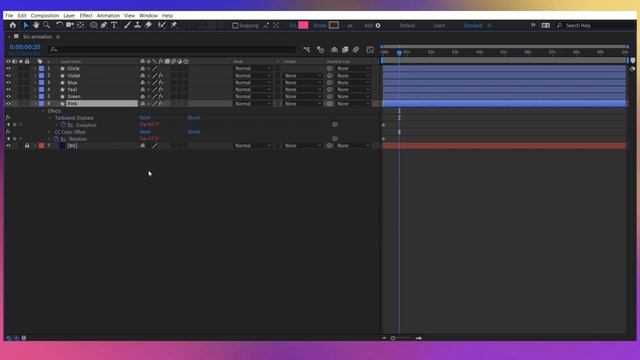This screenshot has height=360, width=640.
Task: Select the Eraser tool
Action: [x=148, y=25]
